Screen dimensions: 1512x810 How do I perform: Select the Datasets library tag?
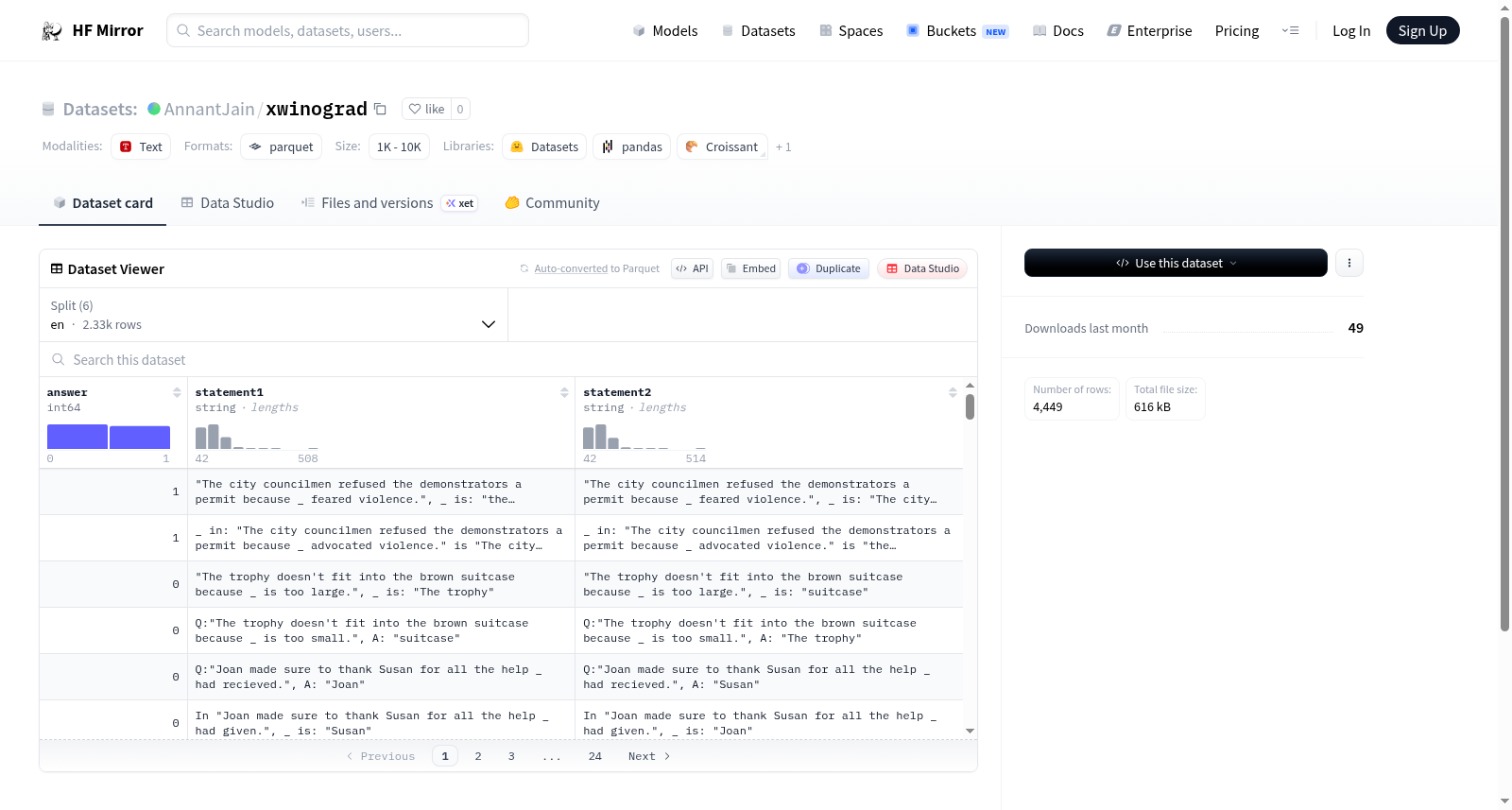(544, 146)
